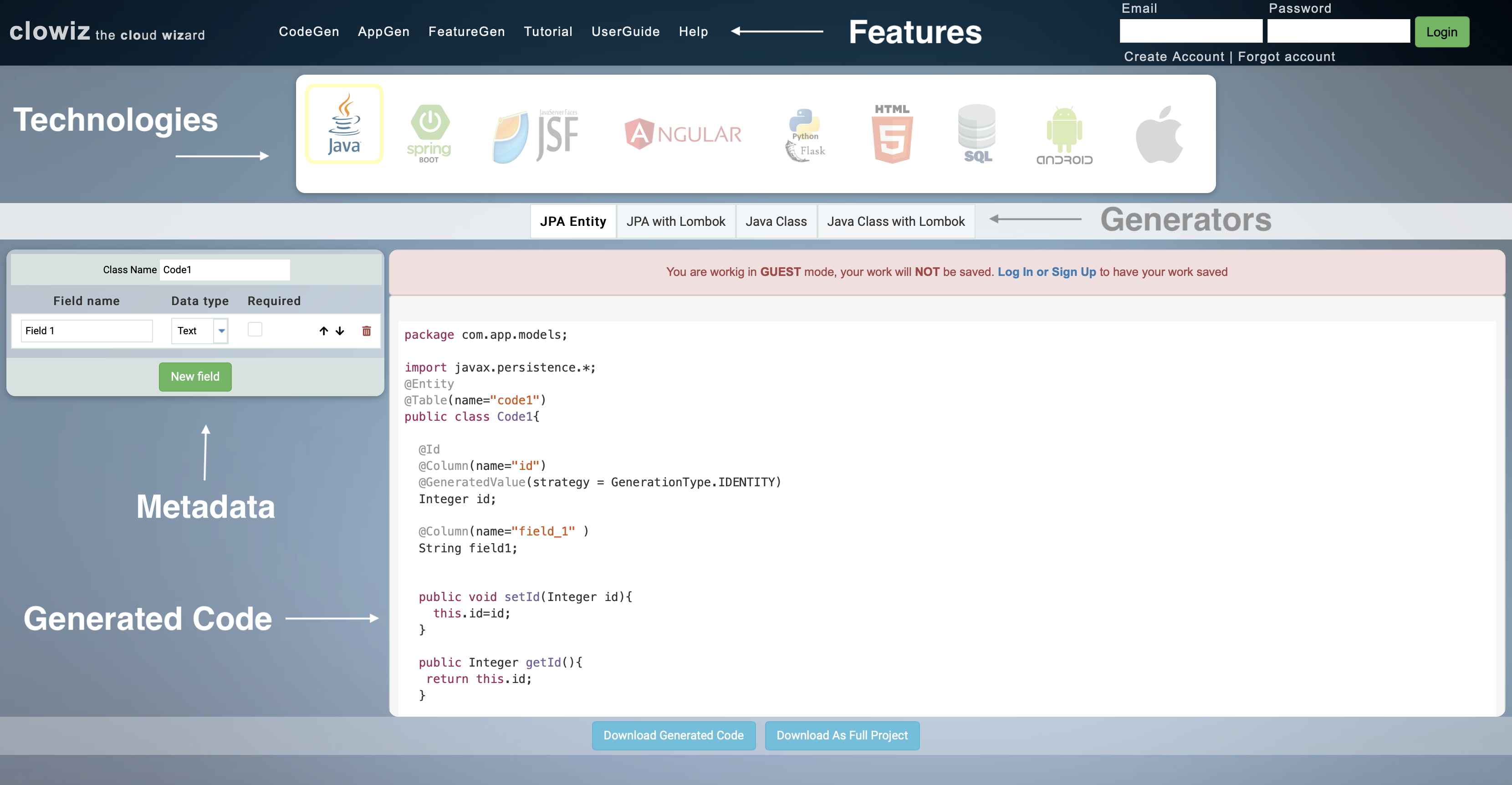Click the New field button

[x=195, y=376]
